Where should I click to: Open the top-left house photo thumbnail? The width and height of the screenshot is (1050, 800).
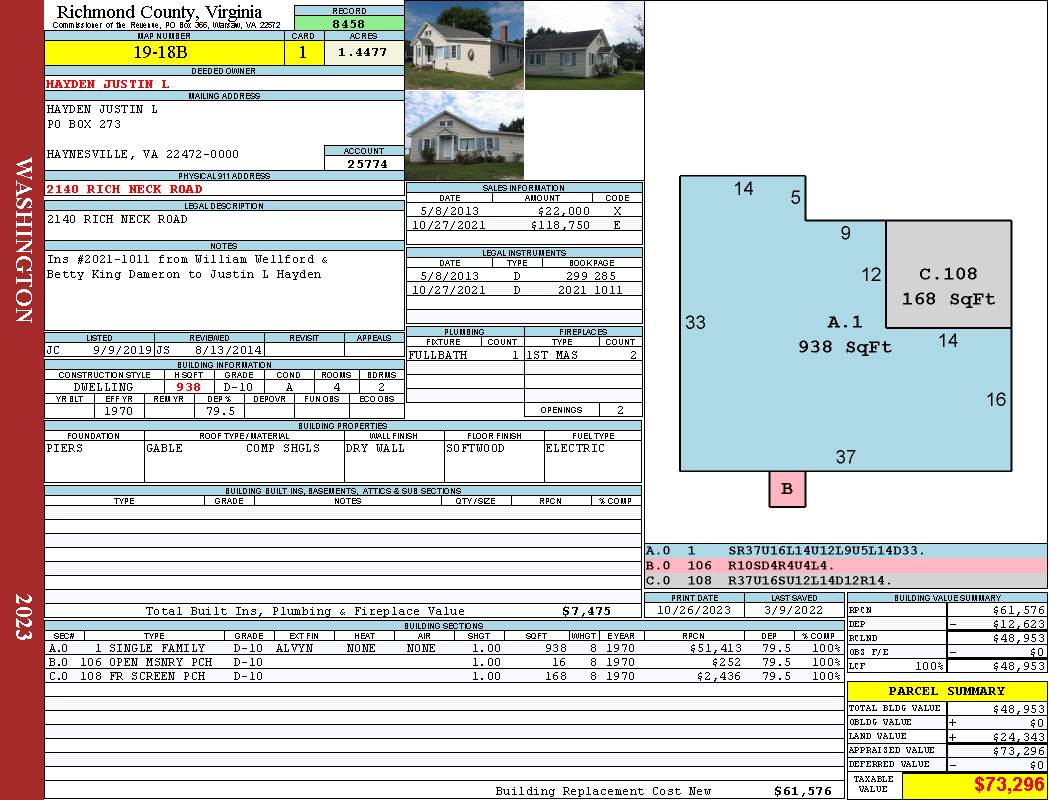464,45
